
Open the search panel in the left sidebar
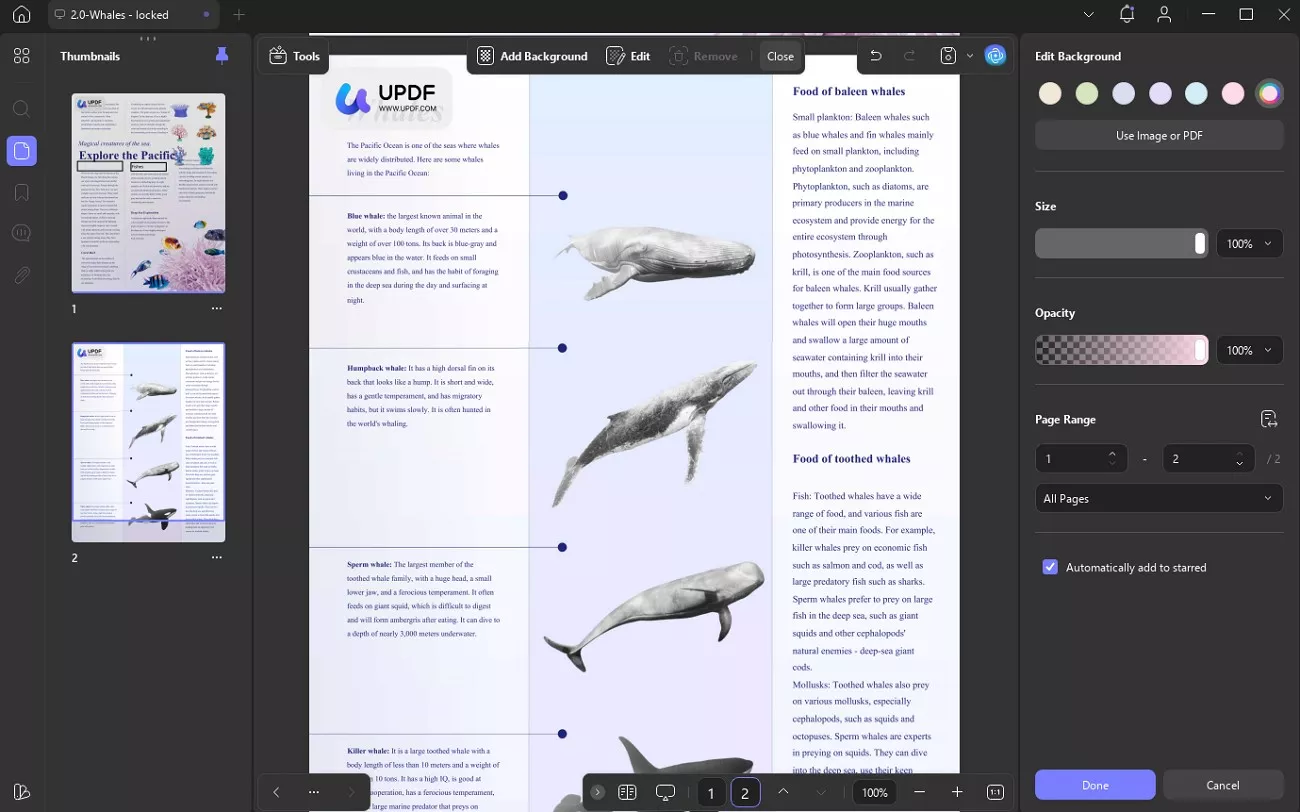(x=22, y=109)
